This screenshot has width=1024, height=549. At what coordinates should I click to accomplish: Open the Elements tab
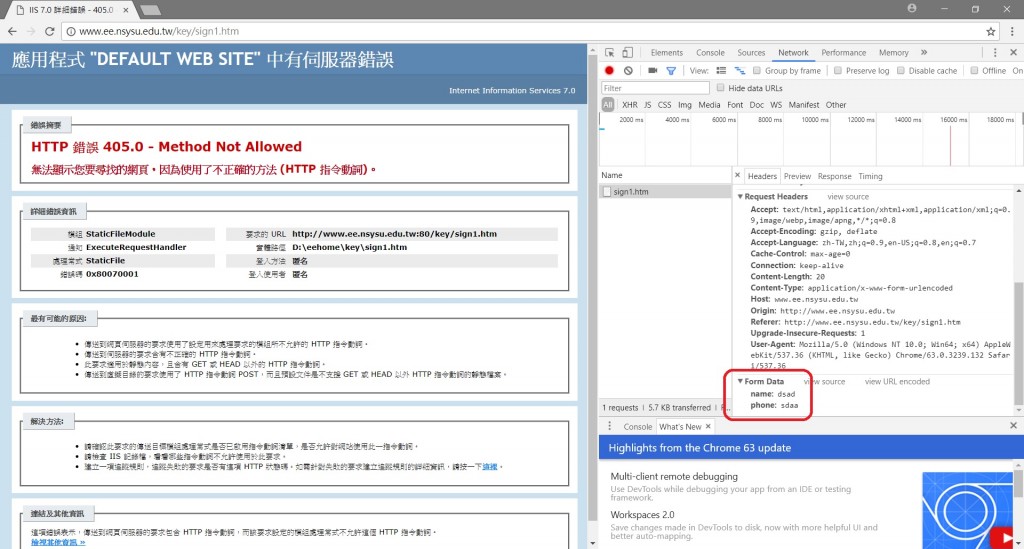coord(667,53)
